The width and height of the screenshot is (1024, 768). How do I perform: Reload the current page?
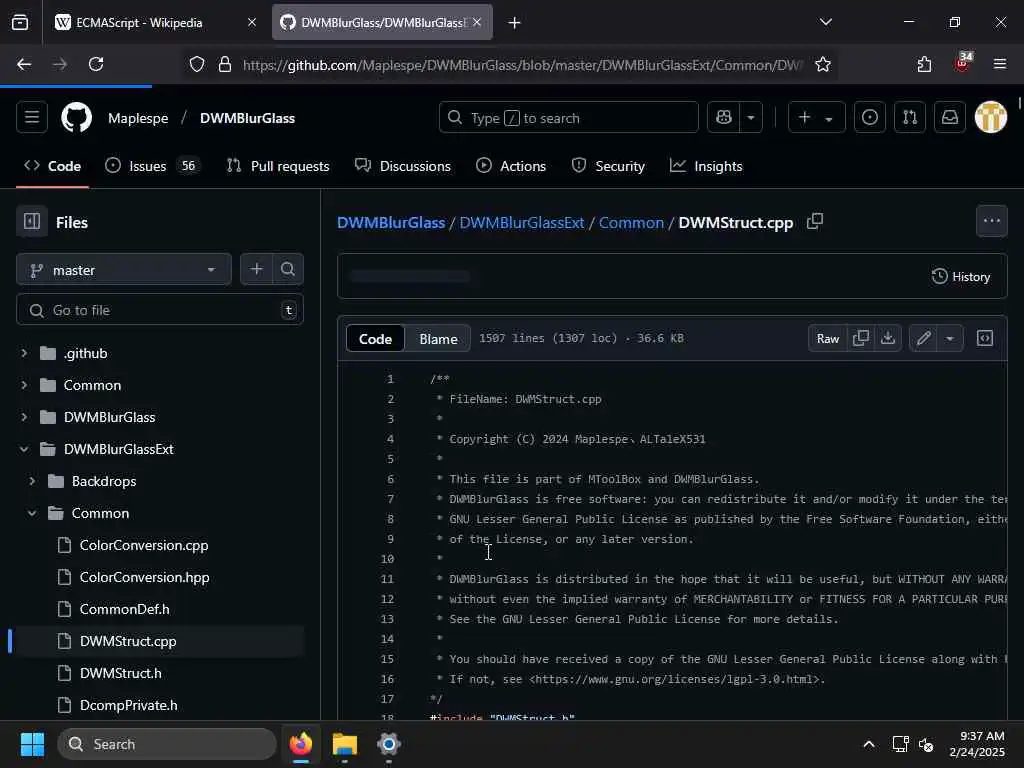coord(96,64)
